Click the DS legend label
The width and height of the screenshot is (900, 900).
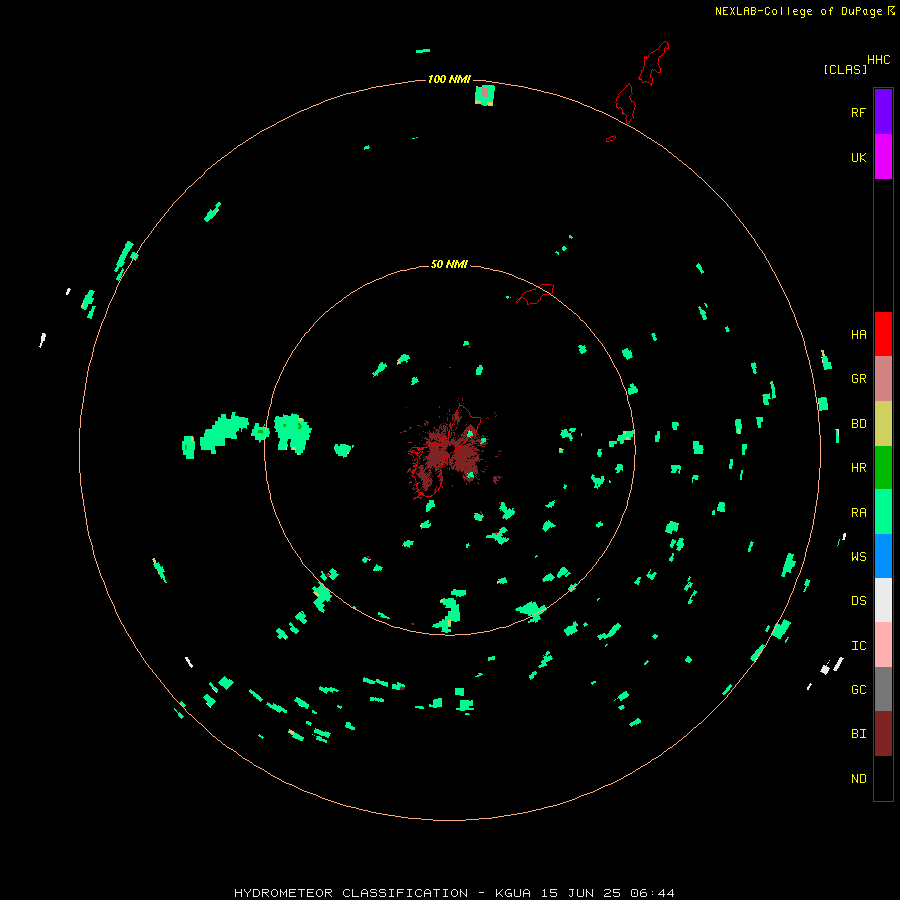coord(858,601)
